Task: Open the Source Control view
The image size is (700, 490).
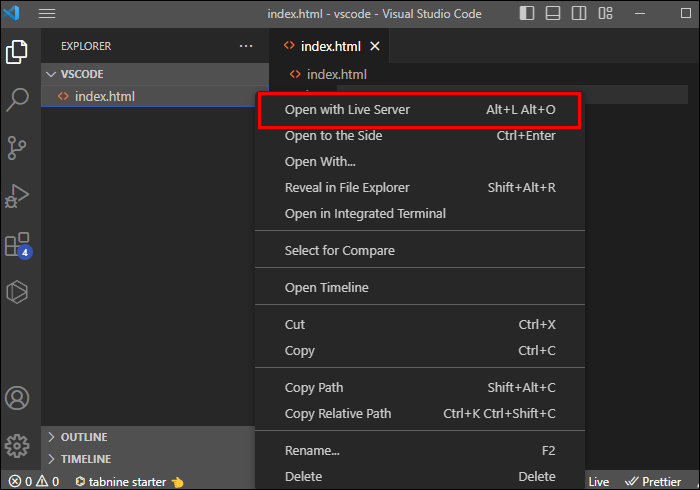Action: [18, 148]
